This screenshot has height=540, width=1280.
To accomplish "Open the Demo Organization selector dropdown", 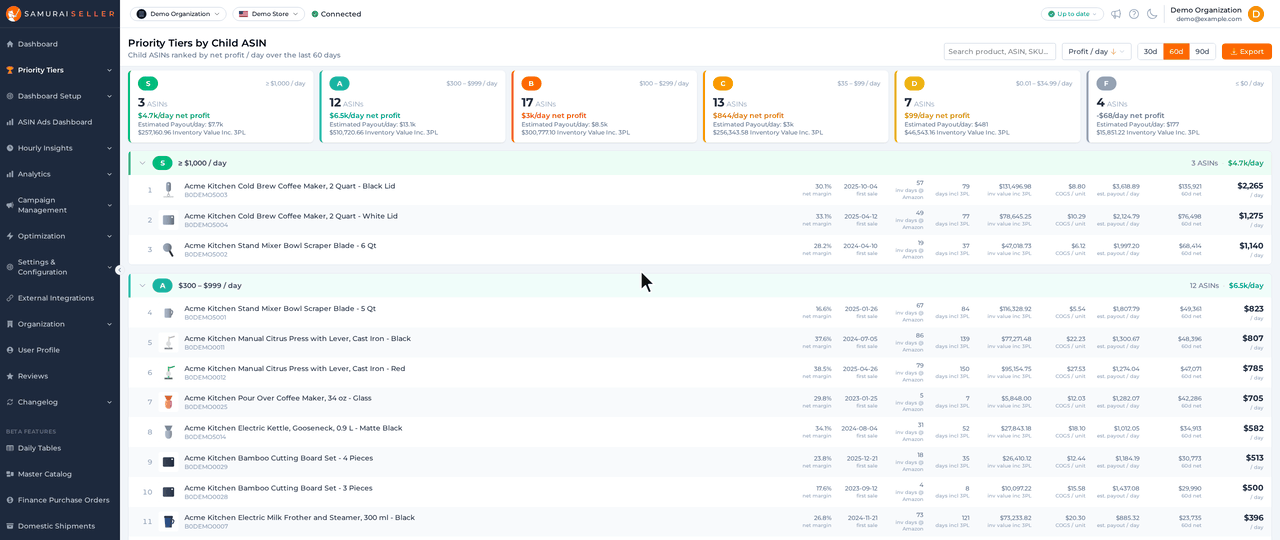I will point(178,14).
